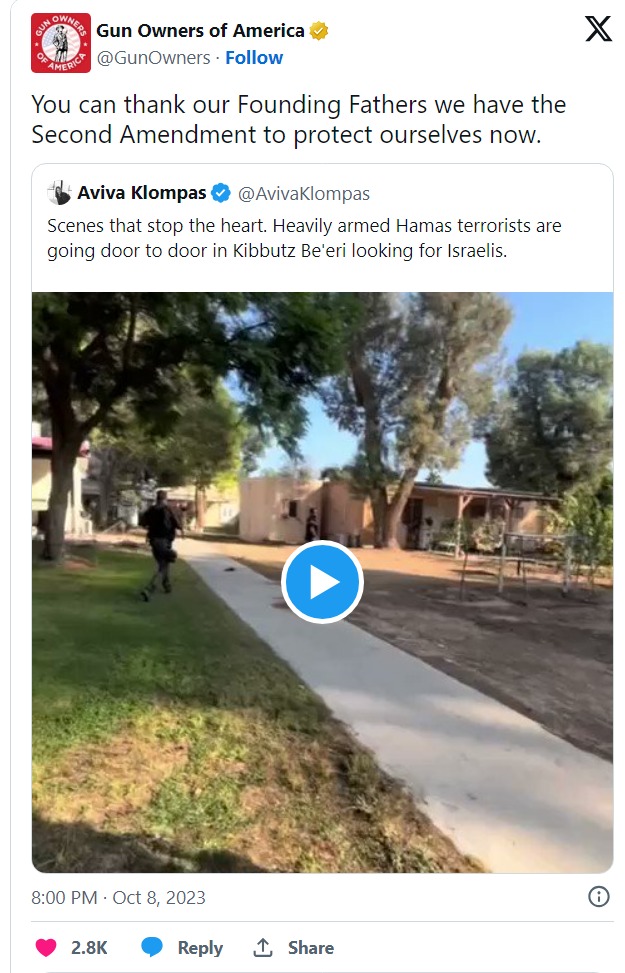625x973 pixels.
Task: Click the Share text button
Action: pyautogui.click(x=310, y=948)
